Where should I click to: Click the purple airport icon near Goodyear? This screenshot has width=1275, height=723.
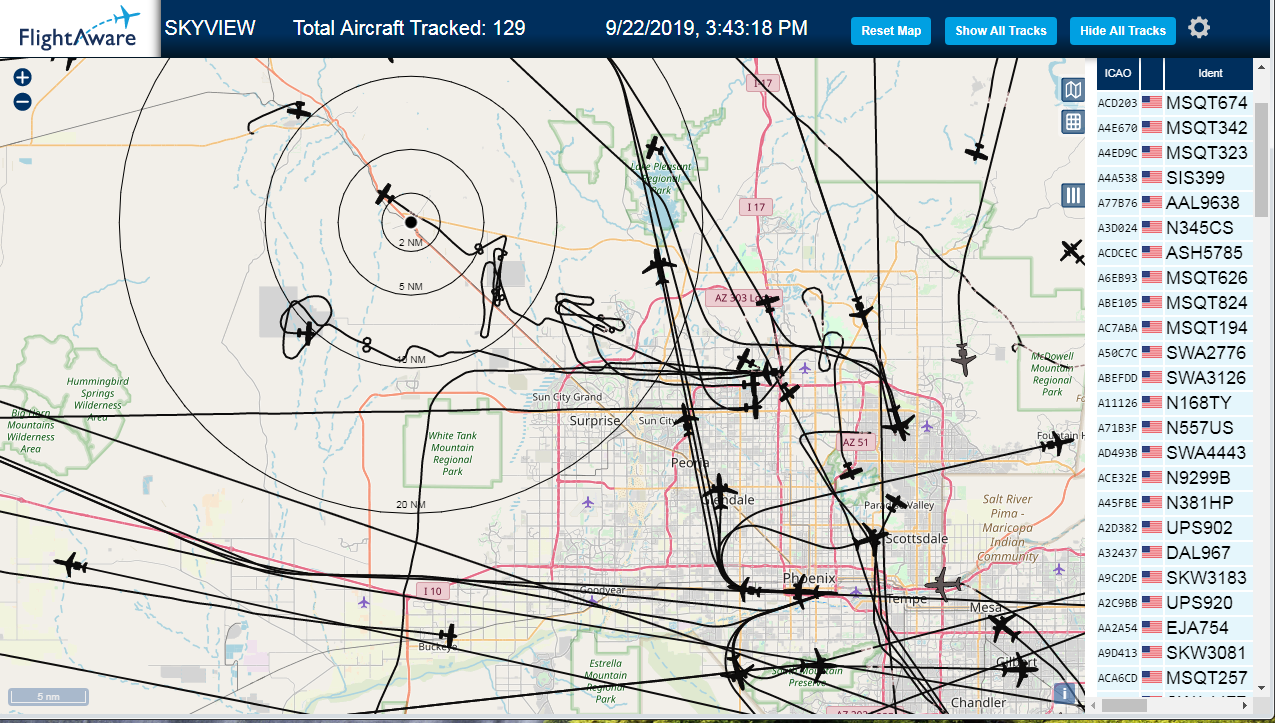593,599
